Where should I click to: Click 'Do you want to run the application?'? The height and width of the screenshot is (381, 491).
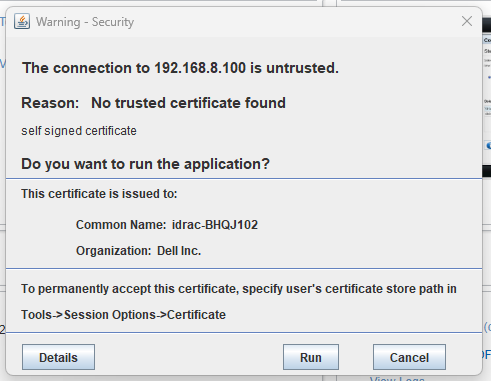[x=145, y=164]
